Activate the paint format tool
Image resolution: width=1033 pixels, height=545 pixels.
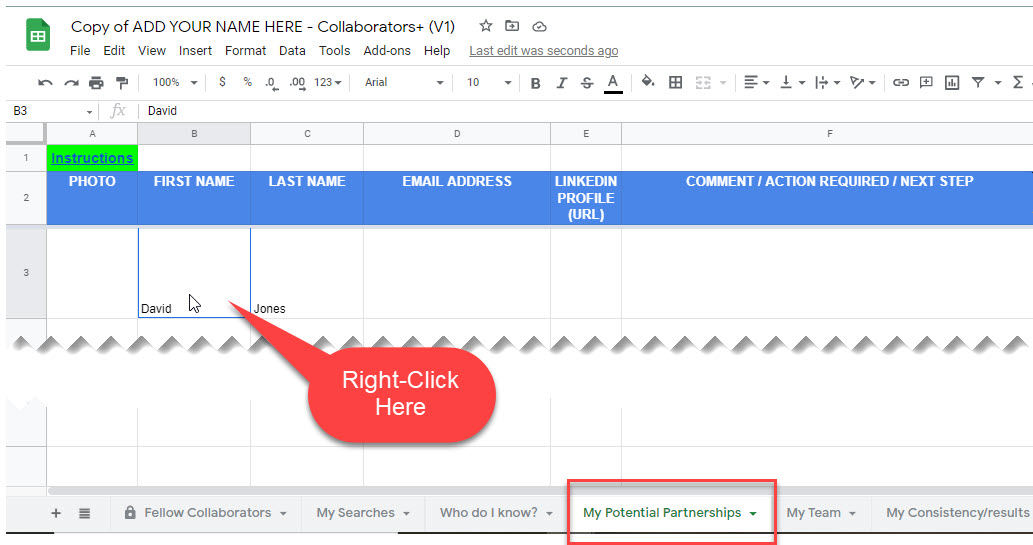122,82
